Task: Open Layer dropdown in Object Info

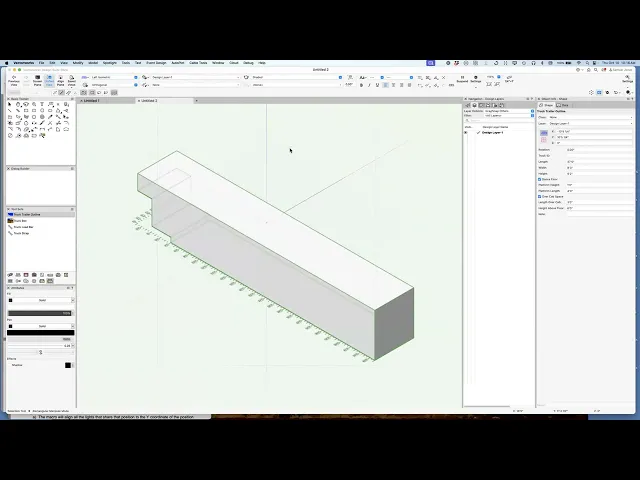Action: pos(591,123)
